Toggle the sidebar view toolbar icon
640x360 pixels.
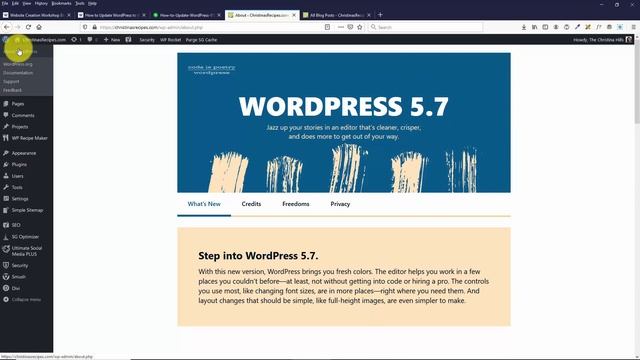tap(545, 27)
